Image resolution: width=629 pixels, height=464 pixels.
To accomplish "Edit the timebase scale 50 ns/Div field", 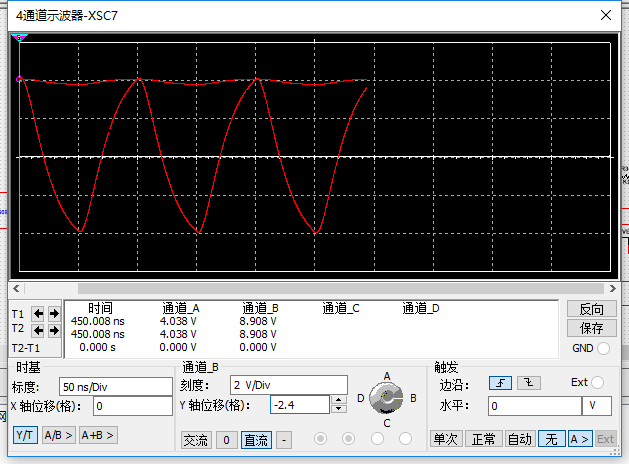I will coord(116,387).
